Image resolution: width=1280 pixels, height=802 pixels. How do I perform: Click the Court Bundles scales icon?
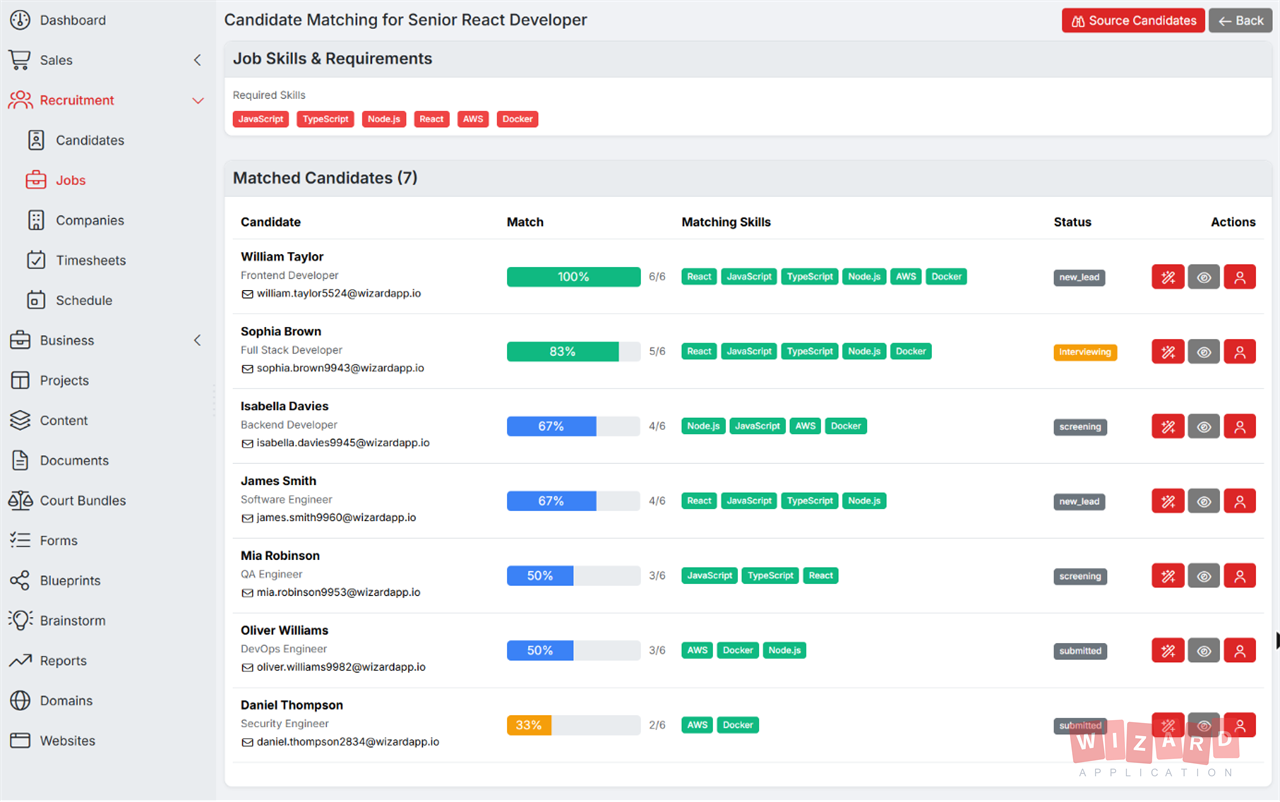coord(20,500)
